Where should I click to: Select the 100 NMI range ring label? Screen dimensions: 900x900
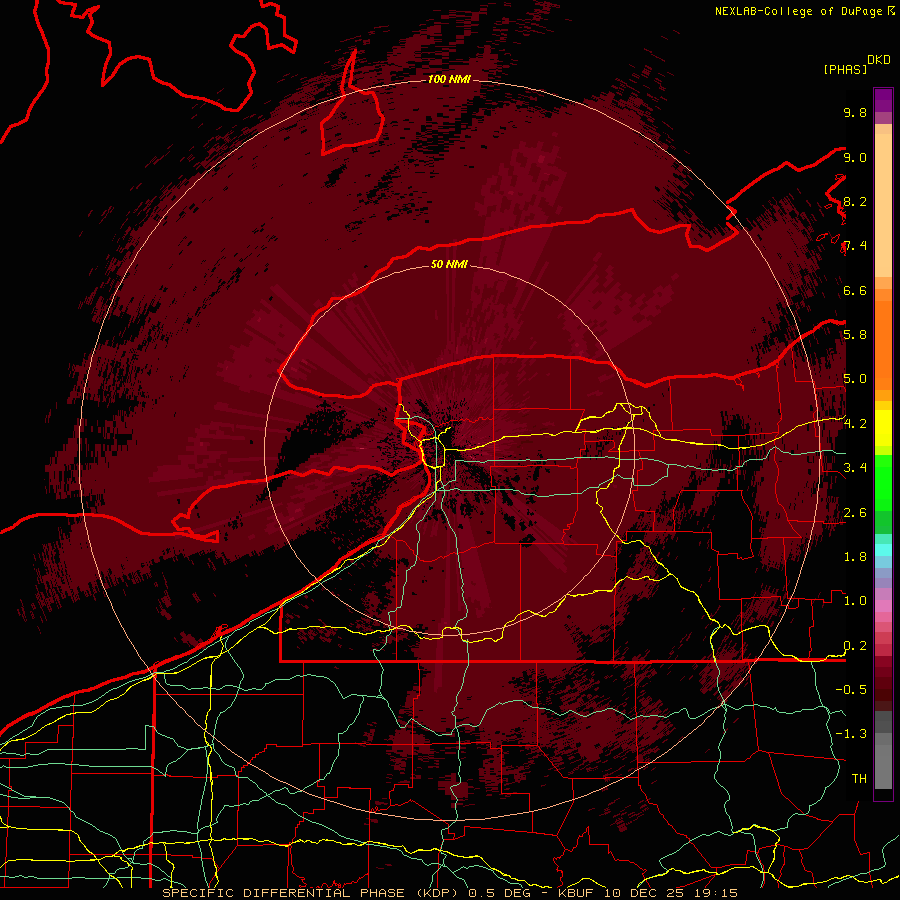(x=449, y=79)
